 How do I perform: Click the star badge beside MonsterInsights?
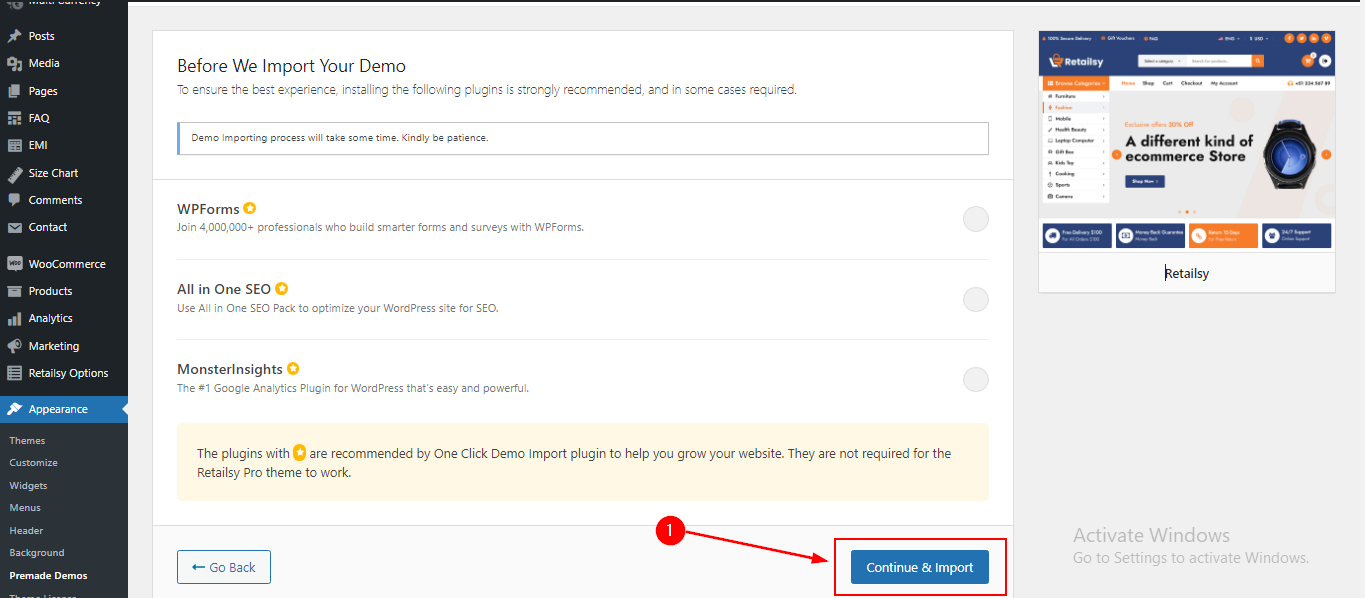[x=293, y=368]
